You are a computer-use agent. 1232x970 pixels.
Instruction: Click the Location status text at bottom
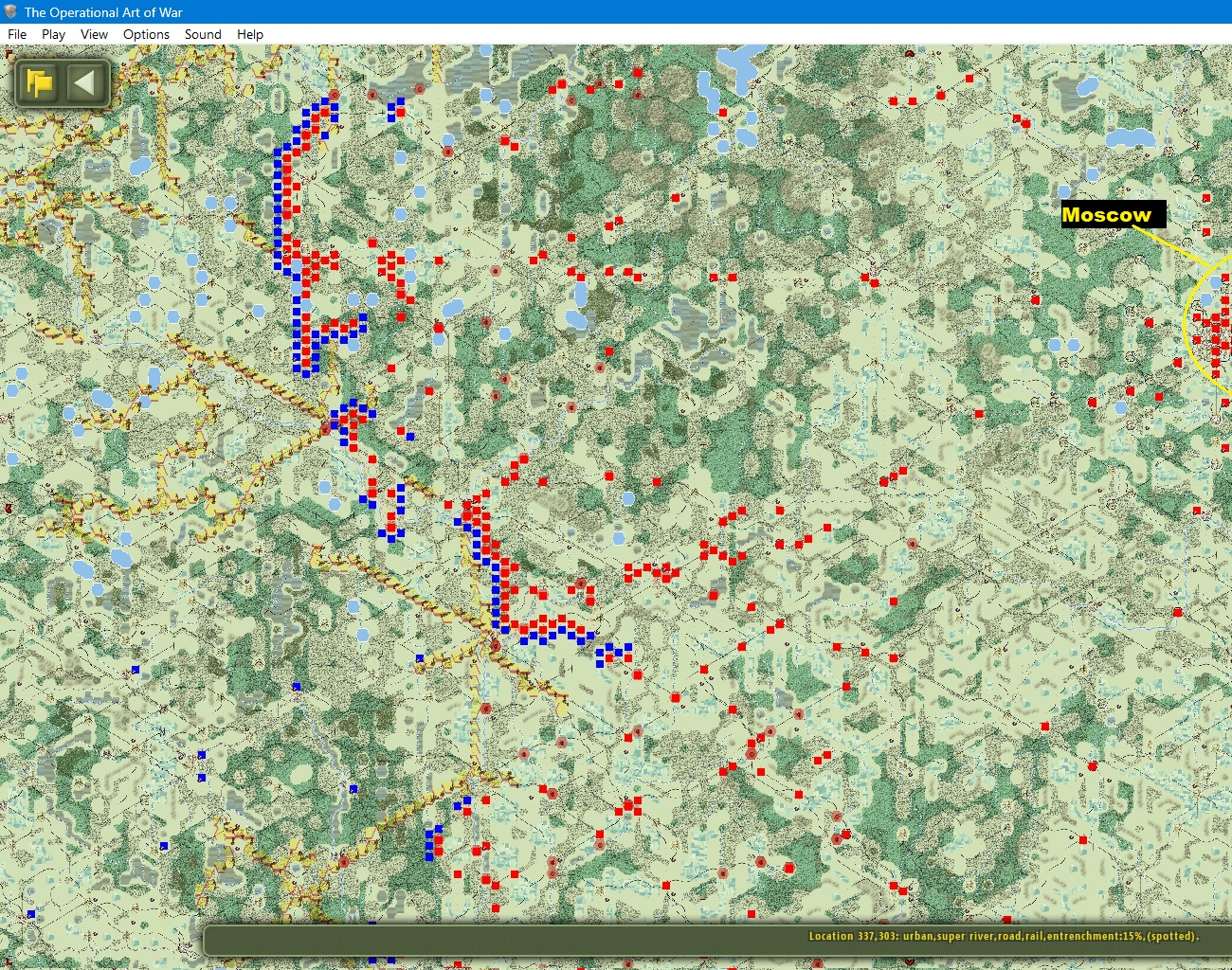point(1003,936)
